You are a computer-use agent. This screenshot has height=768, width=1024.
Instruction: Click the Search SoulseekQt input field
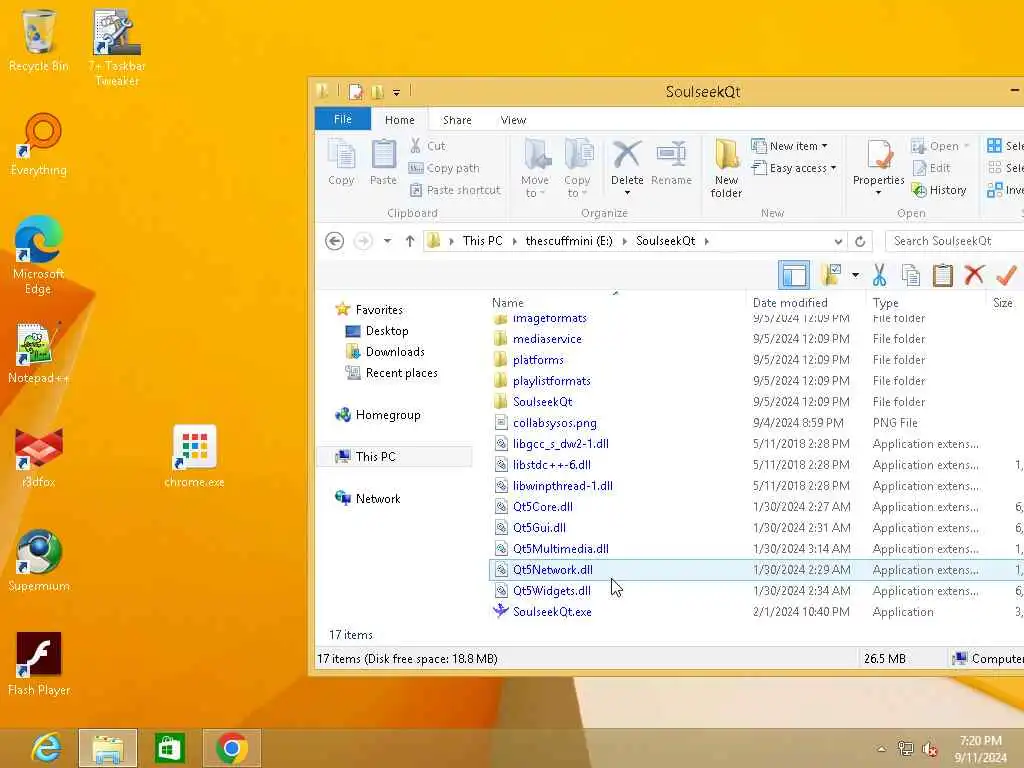tap(955, 241)
